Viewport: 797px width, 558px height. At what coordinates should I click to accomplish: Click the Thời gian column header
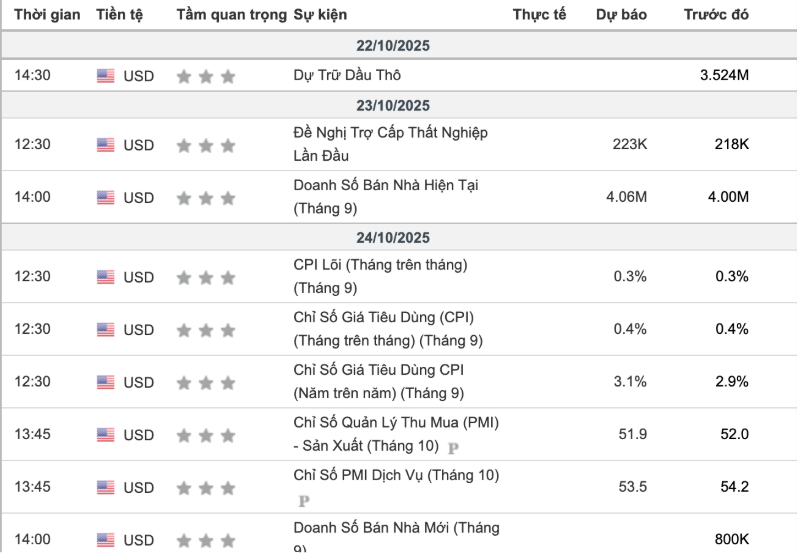click(46, 15)
